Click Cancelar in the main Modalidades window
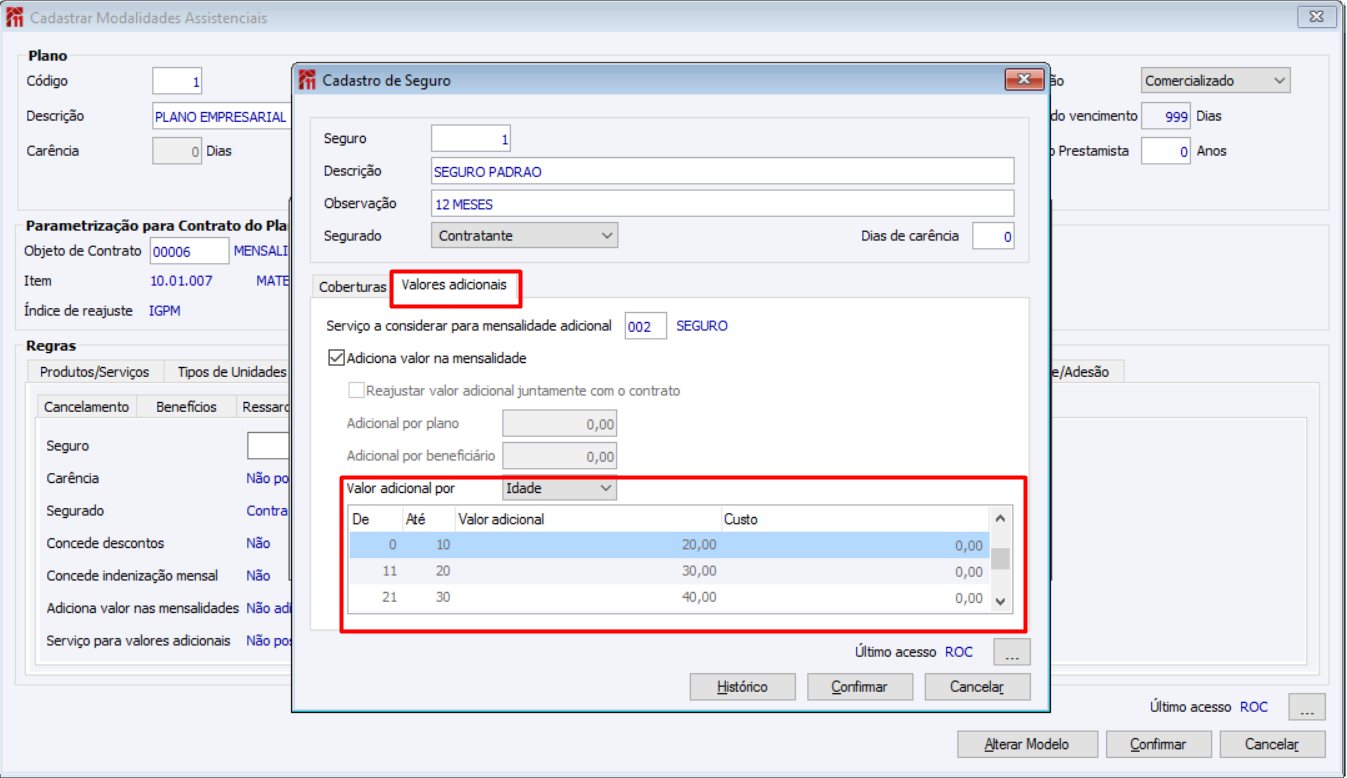 [x=1272, y=744]
